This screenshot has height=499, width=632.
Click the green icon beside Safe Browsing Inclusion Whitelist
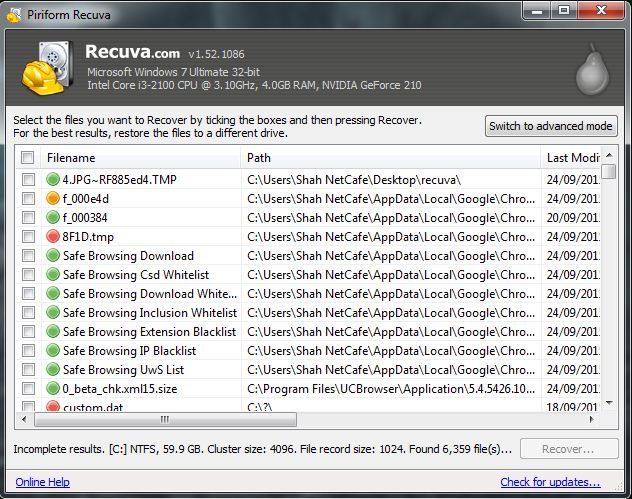pos(53,312)
